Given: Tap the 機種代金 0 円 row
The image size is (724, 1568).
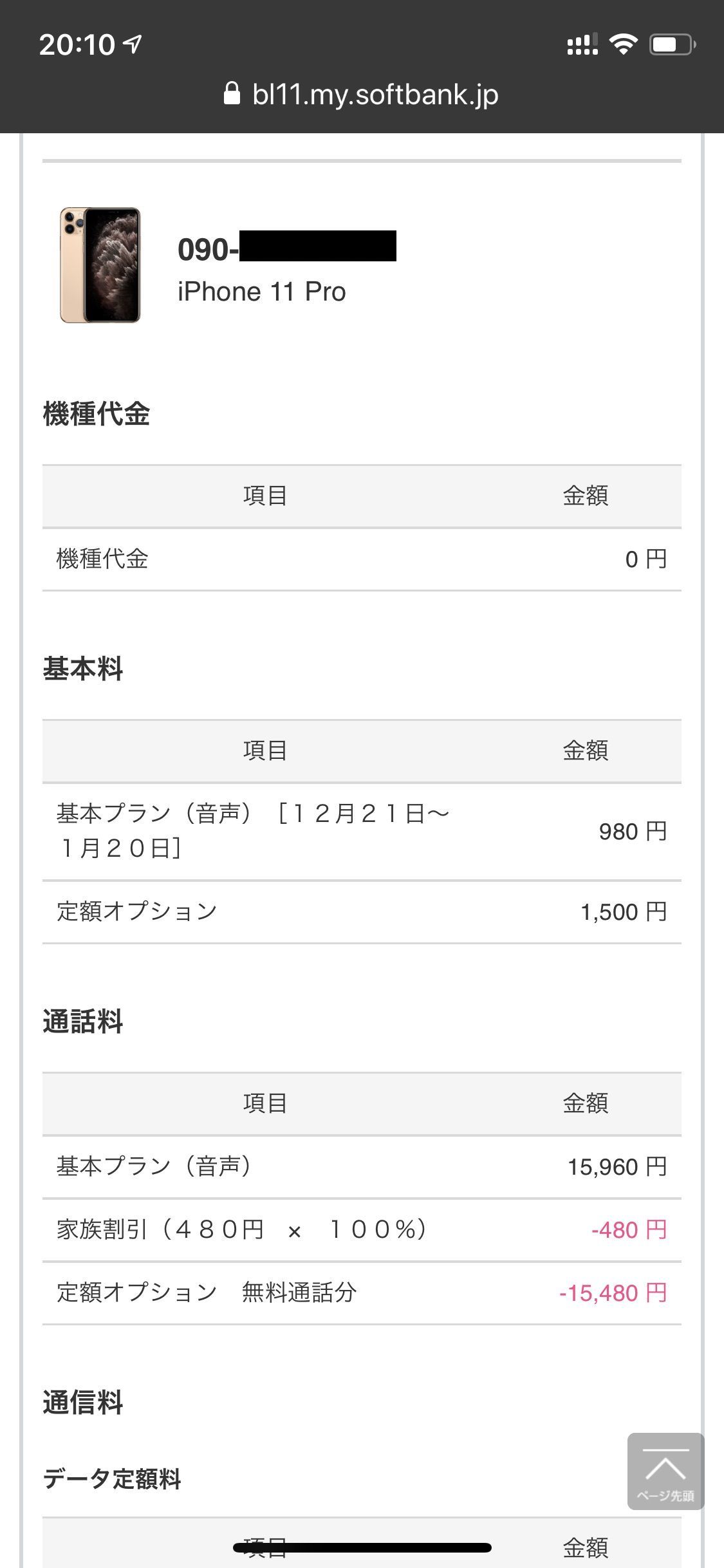Looking at the screenshot, I should point(362,559).
